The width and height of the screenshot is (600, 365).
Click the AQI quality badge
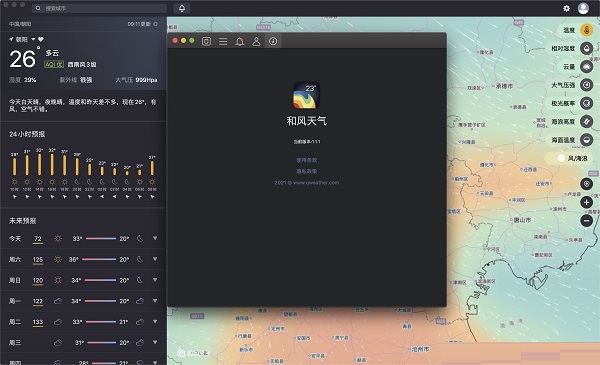click(54, 64)
